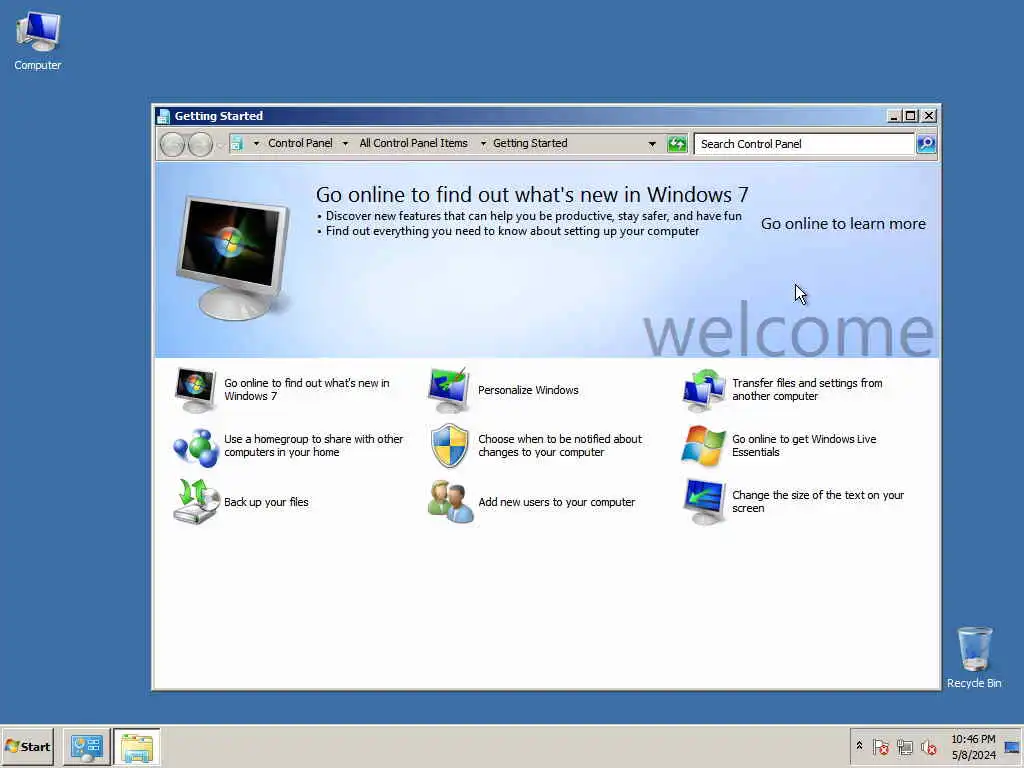Open the Personalize Windows monitor icon
Screen dimensions: 1024x768
(449, 390)
